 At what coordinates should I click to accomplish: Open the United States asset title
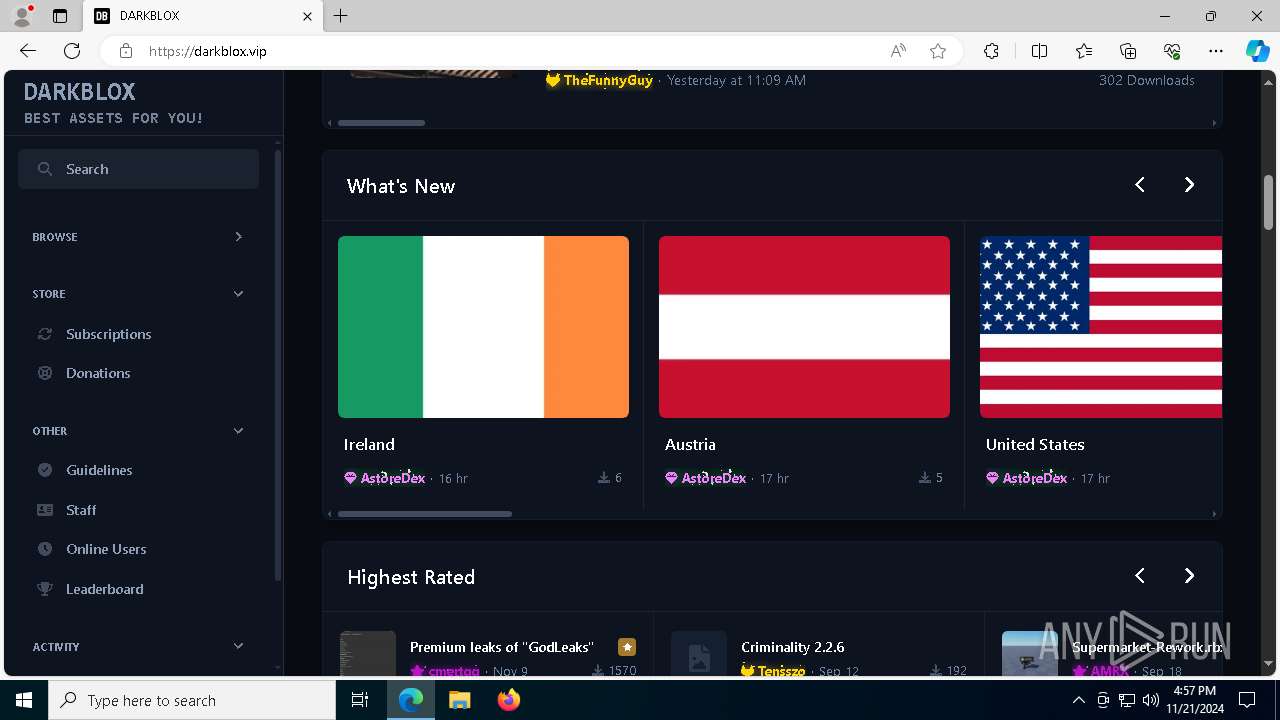click(x=1035, y=444)
